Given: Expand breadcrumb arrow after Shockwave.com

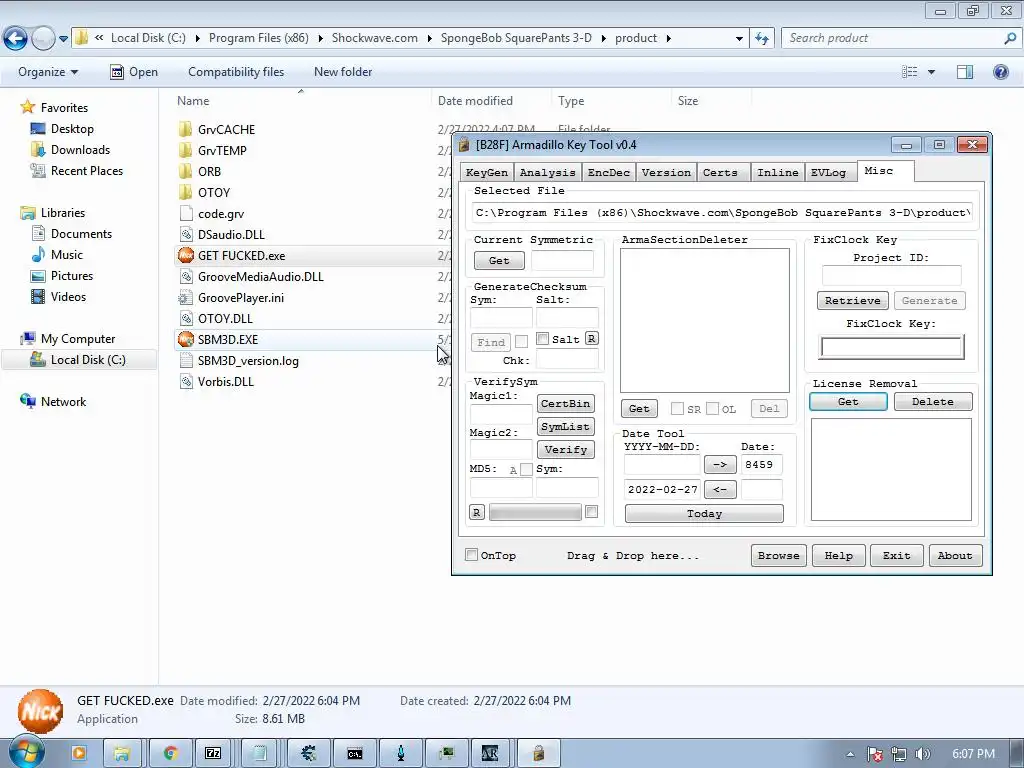Looking at the screenshot, I should [x=429, y=39].
